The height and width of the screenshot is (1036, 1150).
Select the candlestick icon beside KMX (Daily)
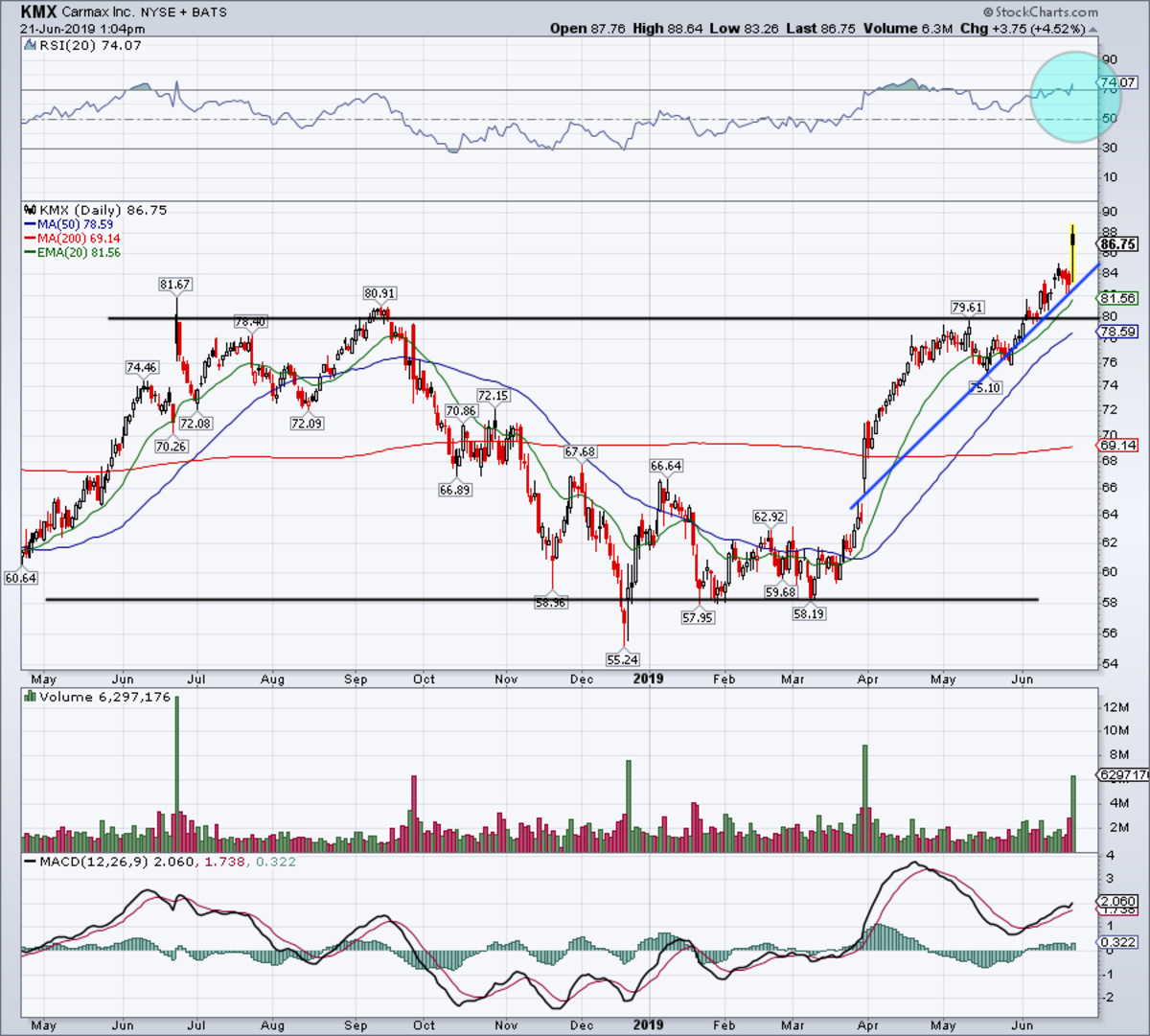pos(30,209)
